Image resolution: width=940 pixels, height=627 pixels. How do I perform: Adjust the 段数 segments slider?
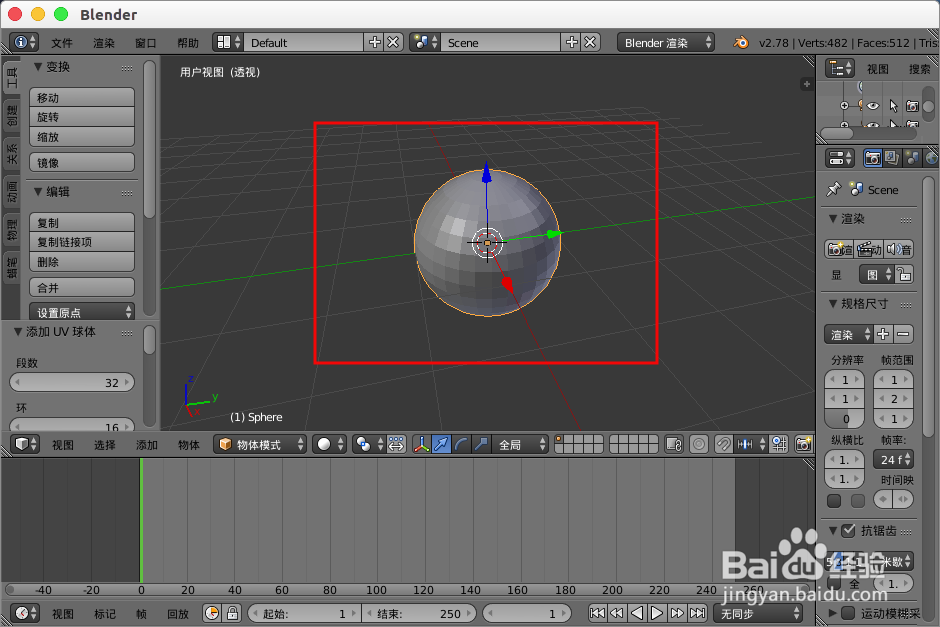[71, 382]
